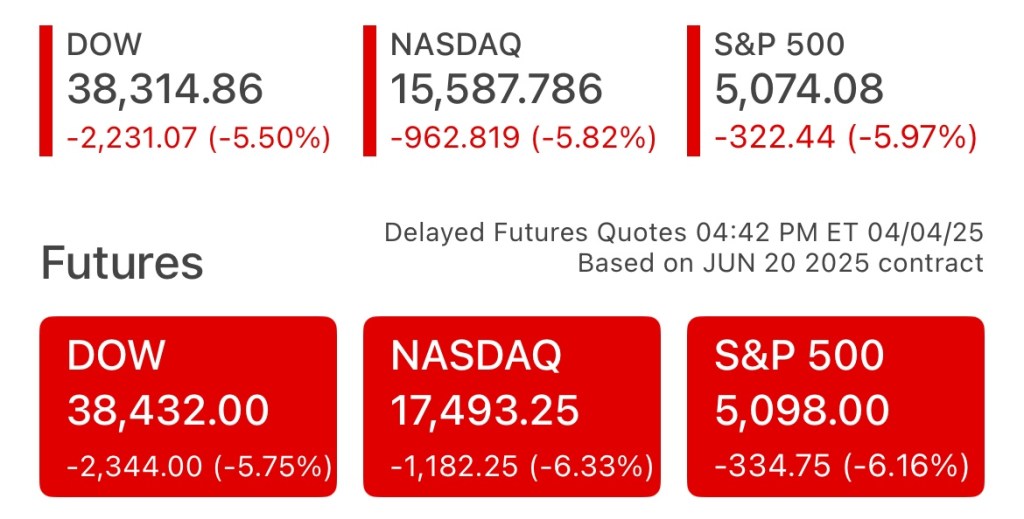This screenshot has width=1024, height=519.
Task: Open the S&P 500 index quote at top
Action: click(780, 45)
